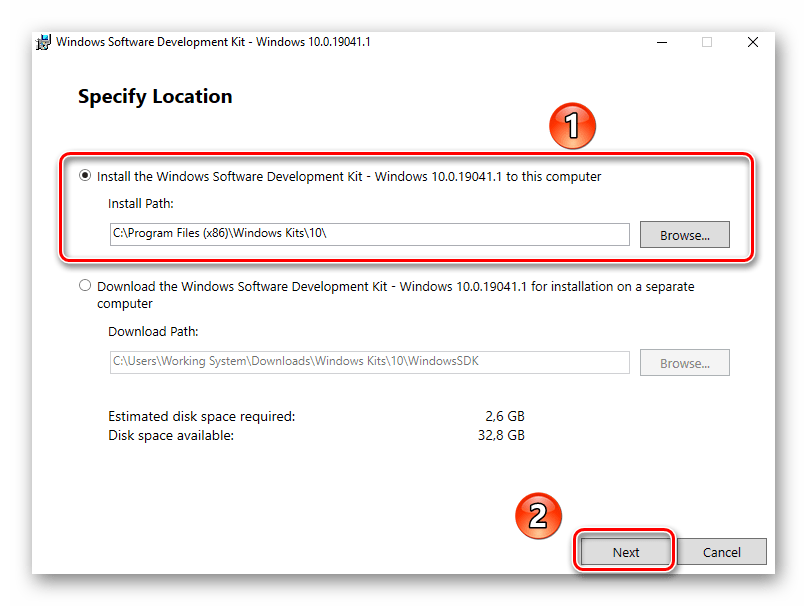Click the window title text in title bar
This screenshot has width=807, height=606.
[x=213, y=42]
